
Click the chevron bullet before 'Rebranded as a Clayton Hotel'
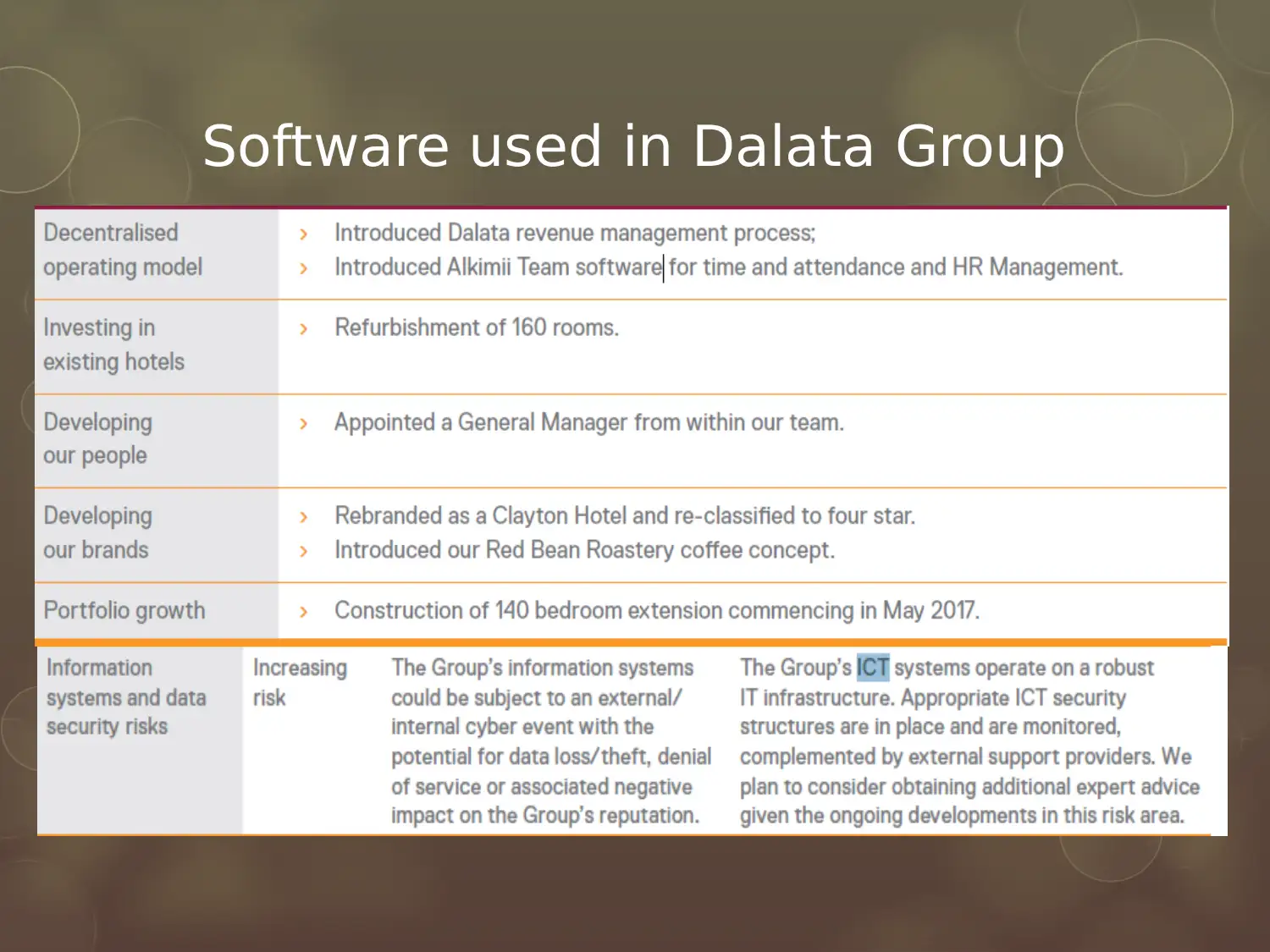(304, 517)
